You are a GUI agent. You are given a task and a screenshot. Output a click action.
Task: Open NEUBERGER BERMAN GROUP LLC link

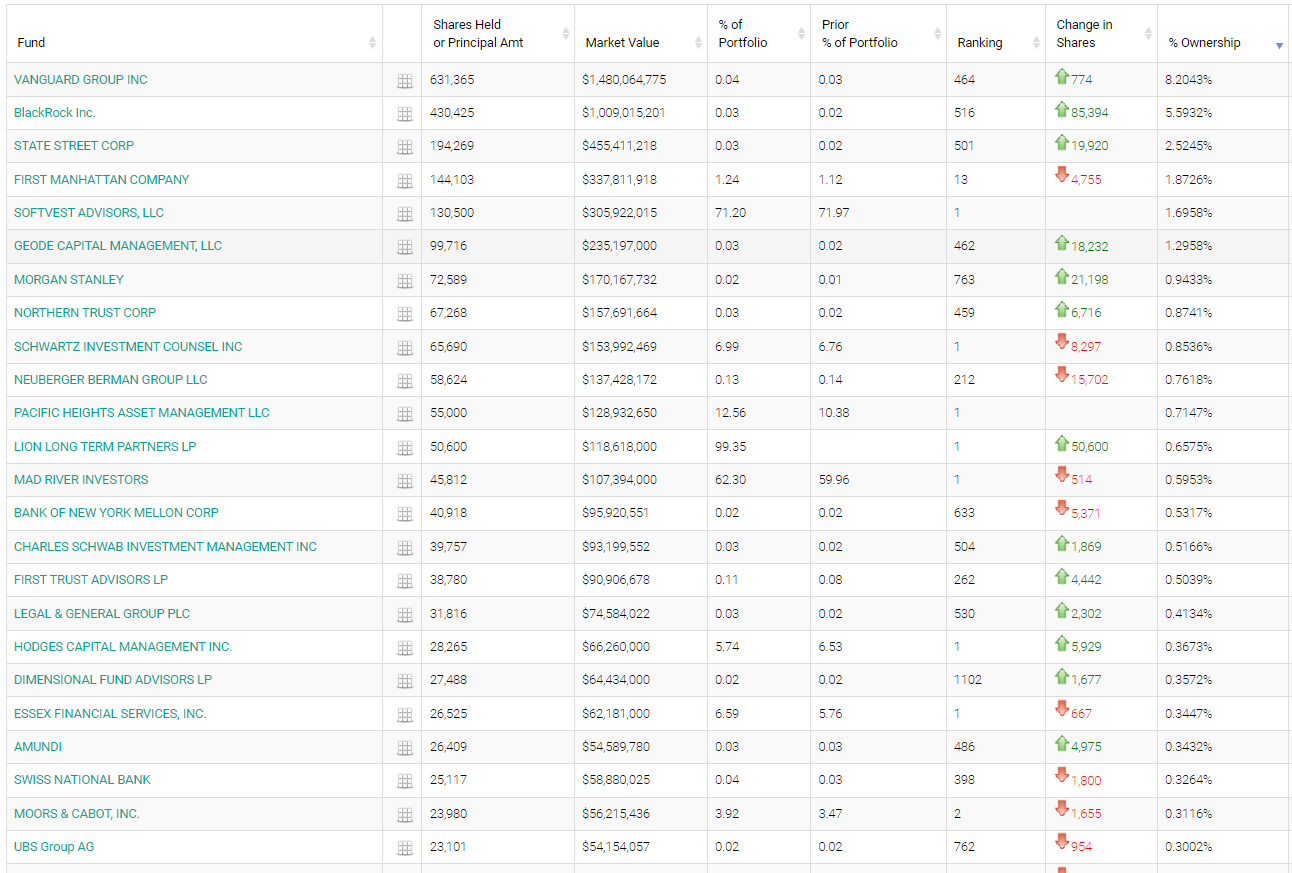point(111,380)
